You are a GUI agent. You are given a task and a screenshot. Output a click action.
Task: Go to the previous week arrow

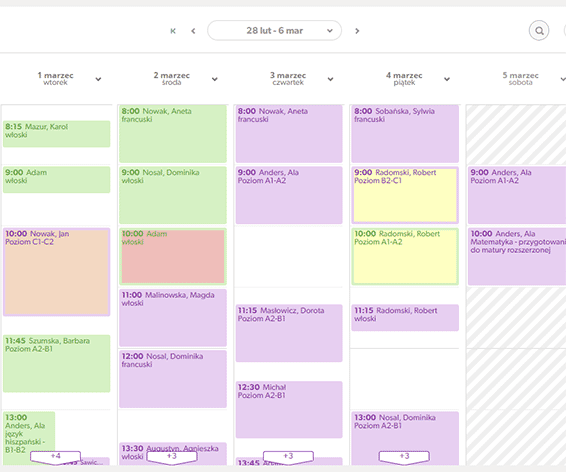[193, 31]
